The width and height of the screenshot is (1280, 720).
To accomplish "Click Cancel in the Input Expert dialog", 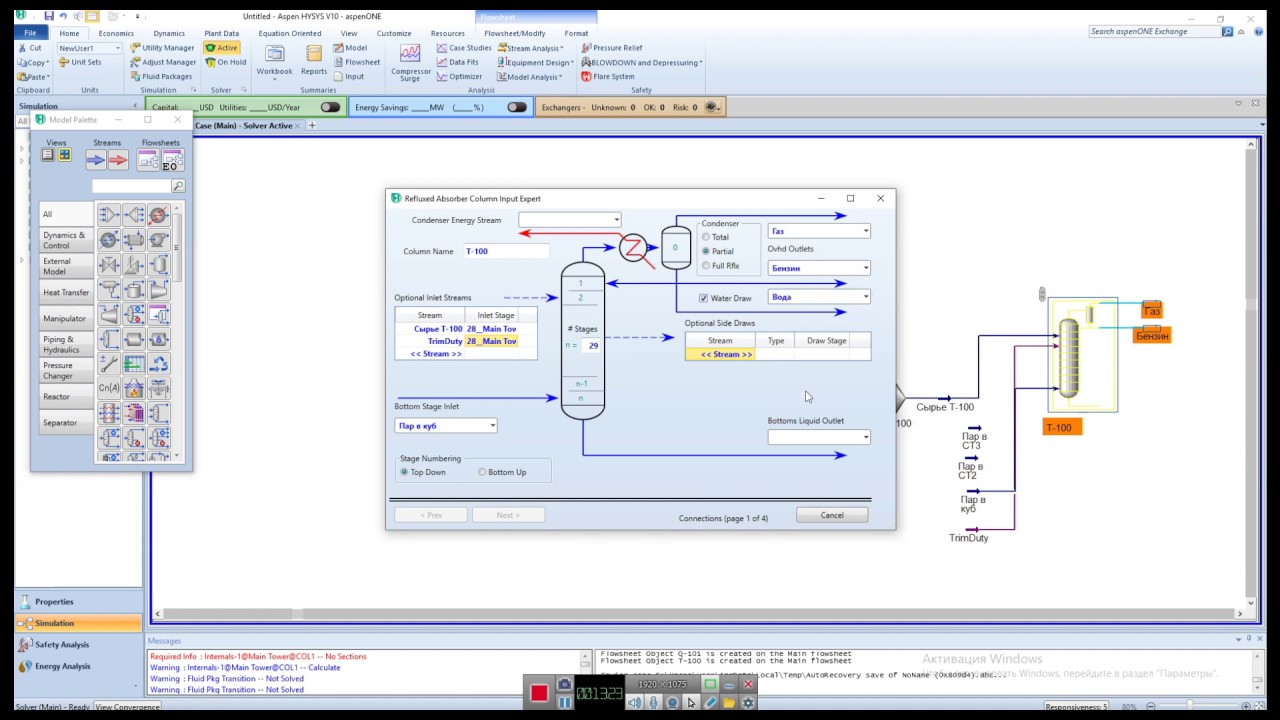I will [x=832, y=515].
